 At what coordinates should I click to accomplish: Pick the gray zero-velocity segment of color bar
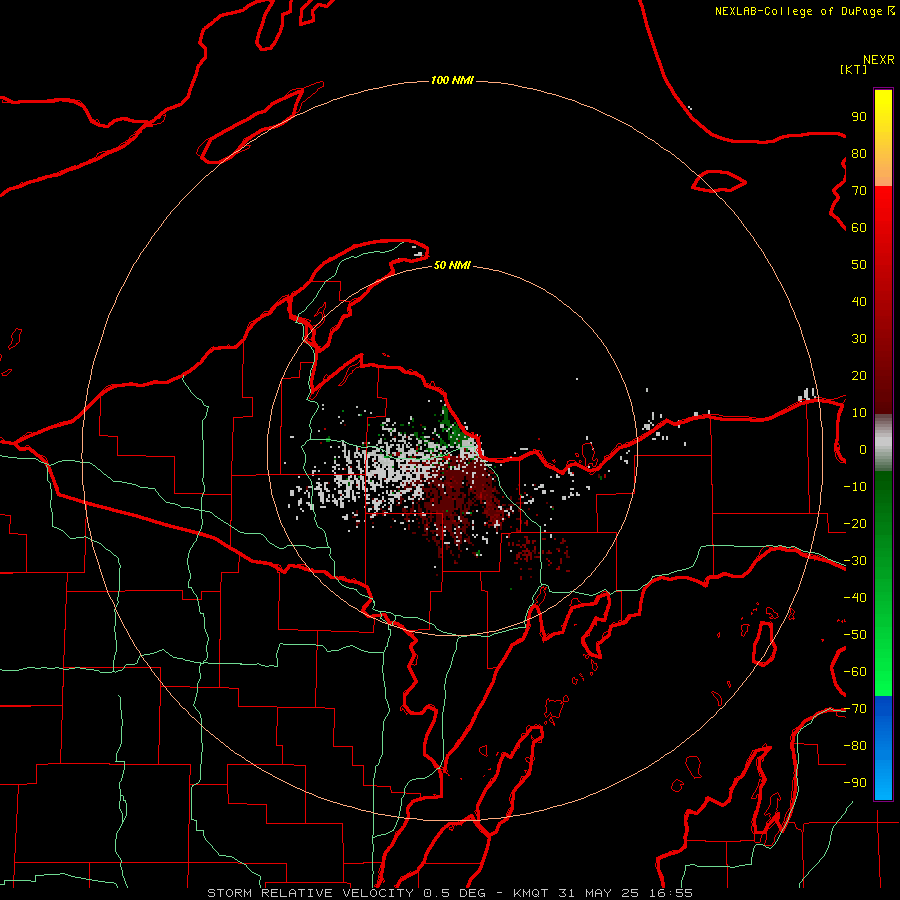point(883,443)
